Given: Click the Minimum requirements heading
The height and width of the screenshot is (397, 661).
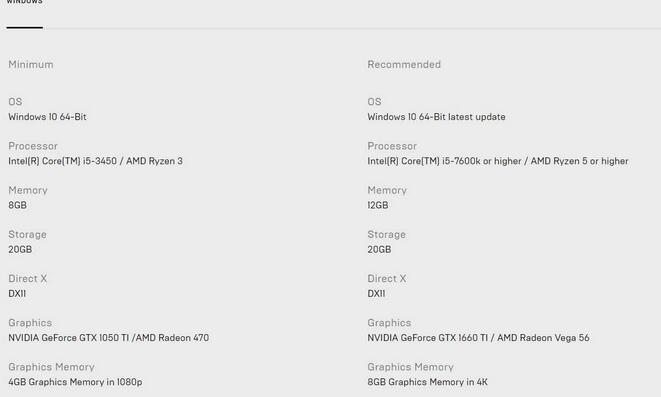Looking at the screenshot, I should point(31,64).
